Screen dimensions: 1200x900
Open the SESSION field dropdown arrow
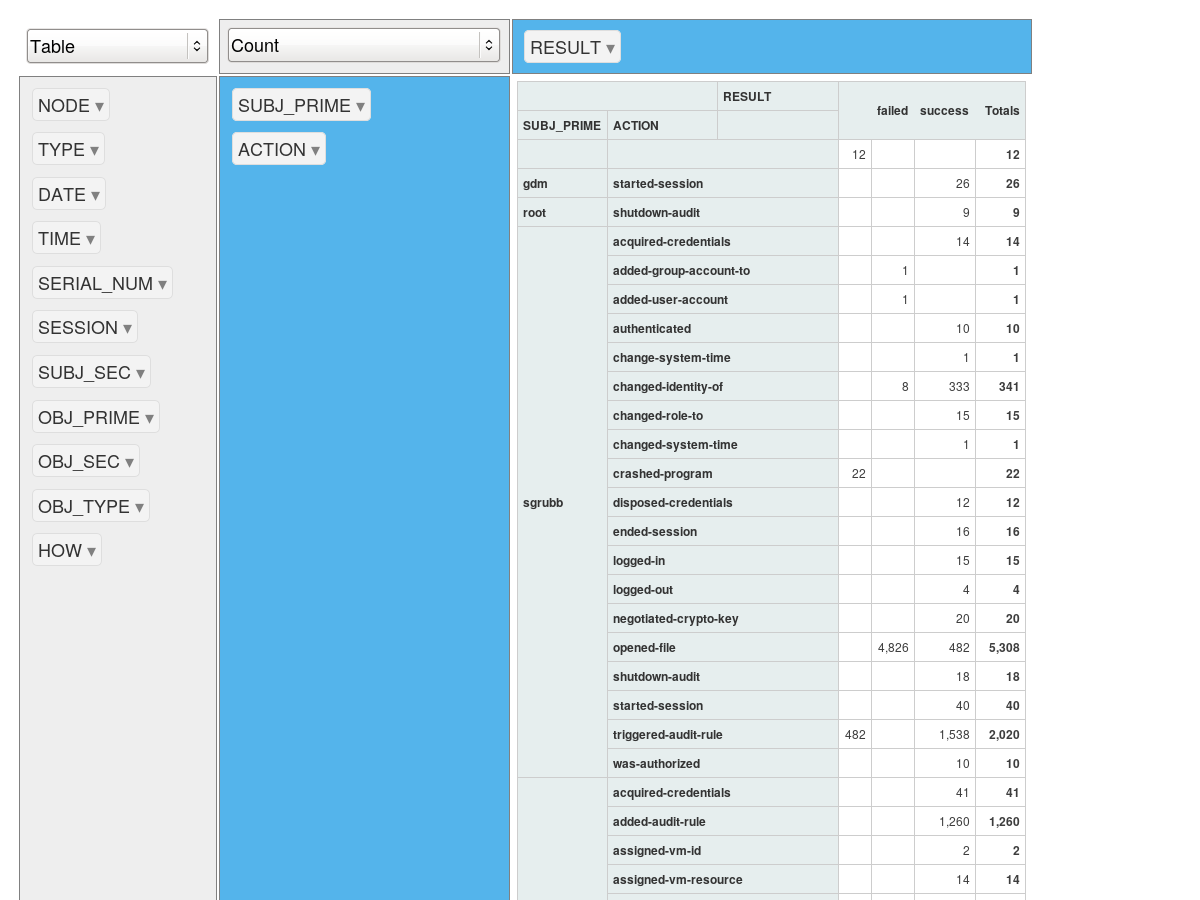click(x=126, y=327)
